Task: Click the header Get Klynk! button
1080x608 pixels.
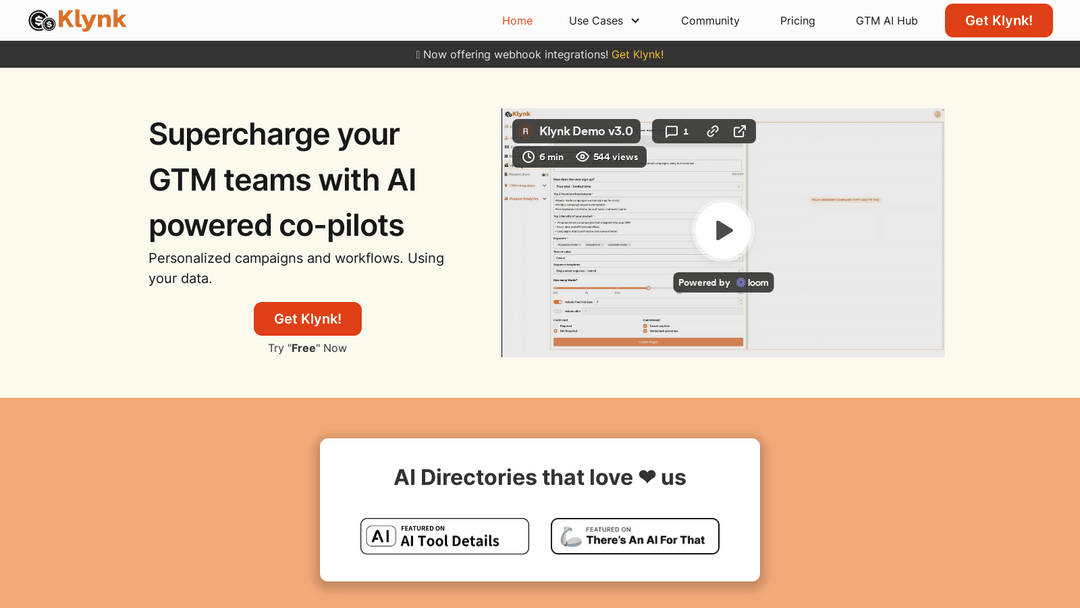Action: point(998,21)
